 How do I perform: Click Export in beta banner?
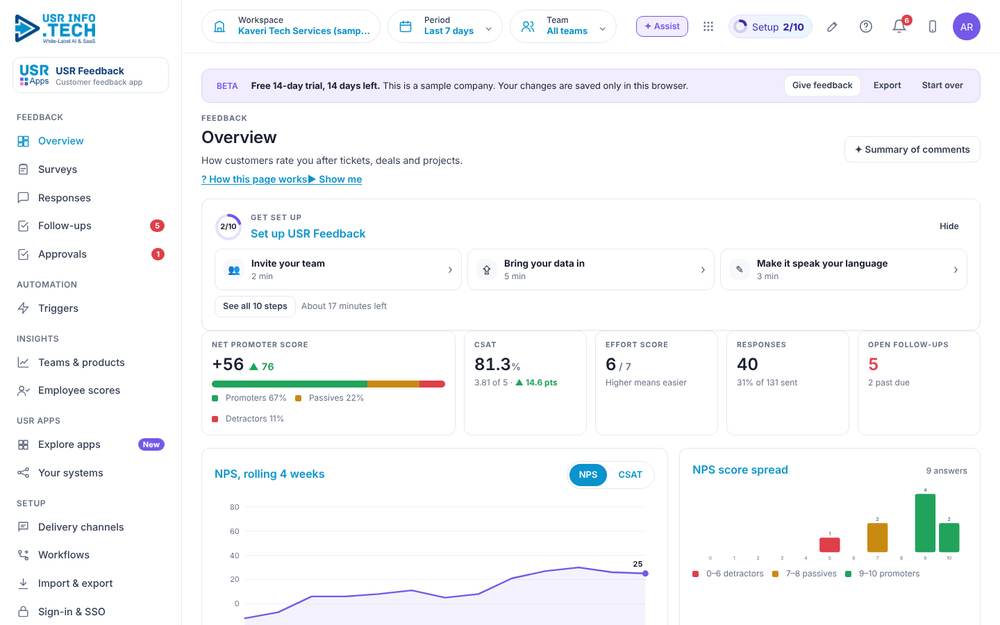[887, 85]
